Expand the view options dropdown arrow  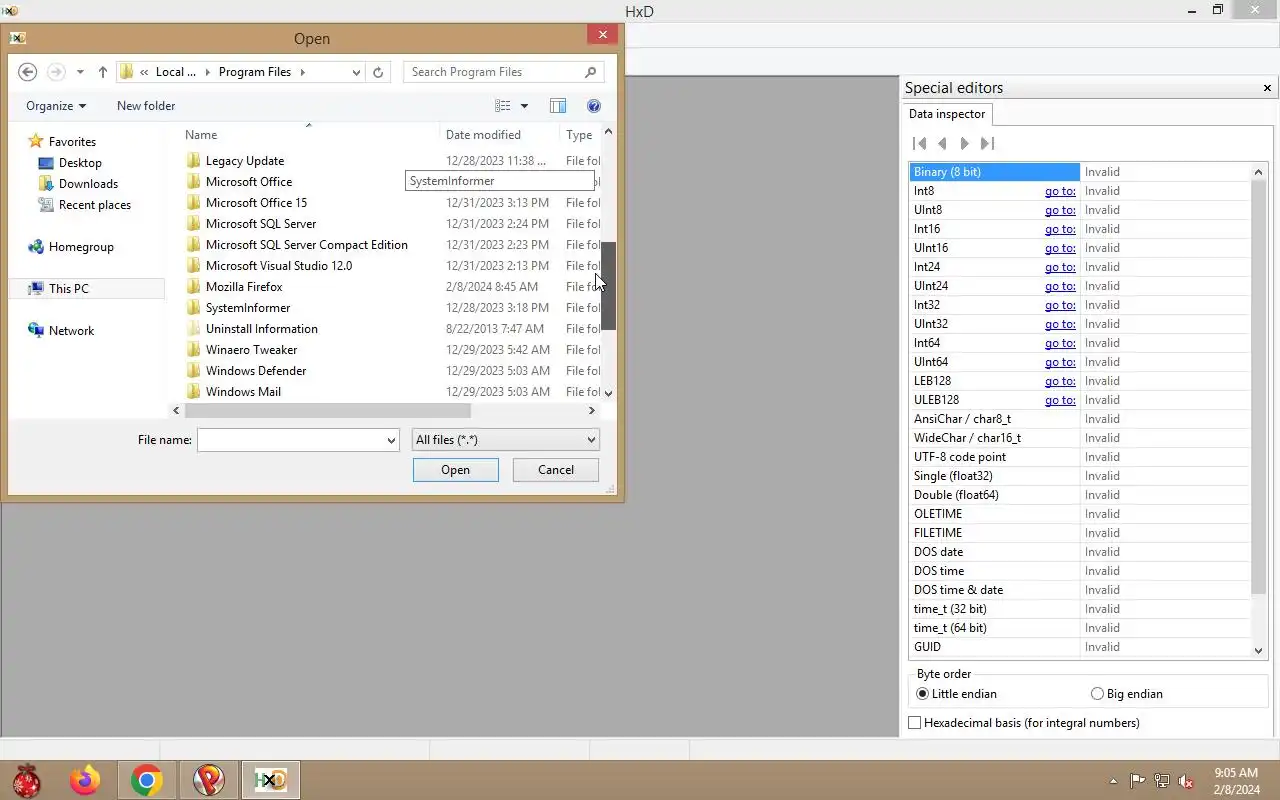tap(524, 106)
